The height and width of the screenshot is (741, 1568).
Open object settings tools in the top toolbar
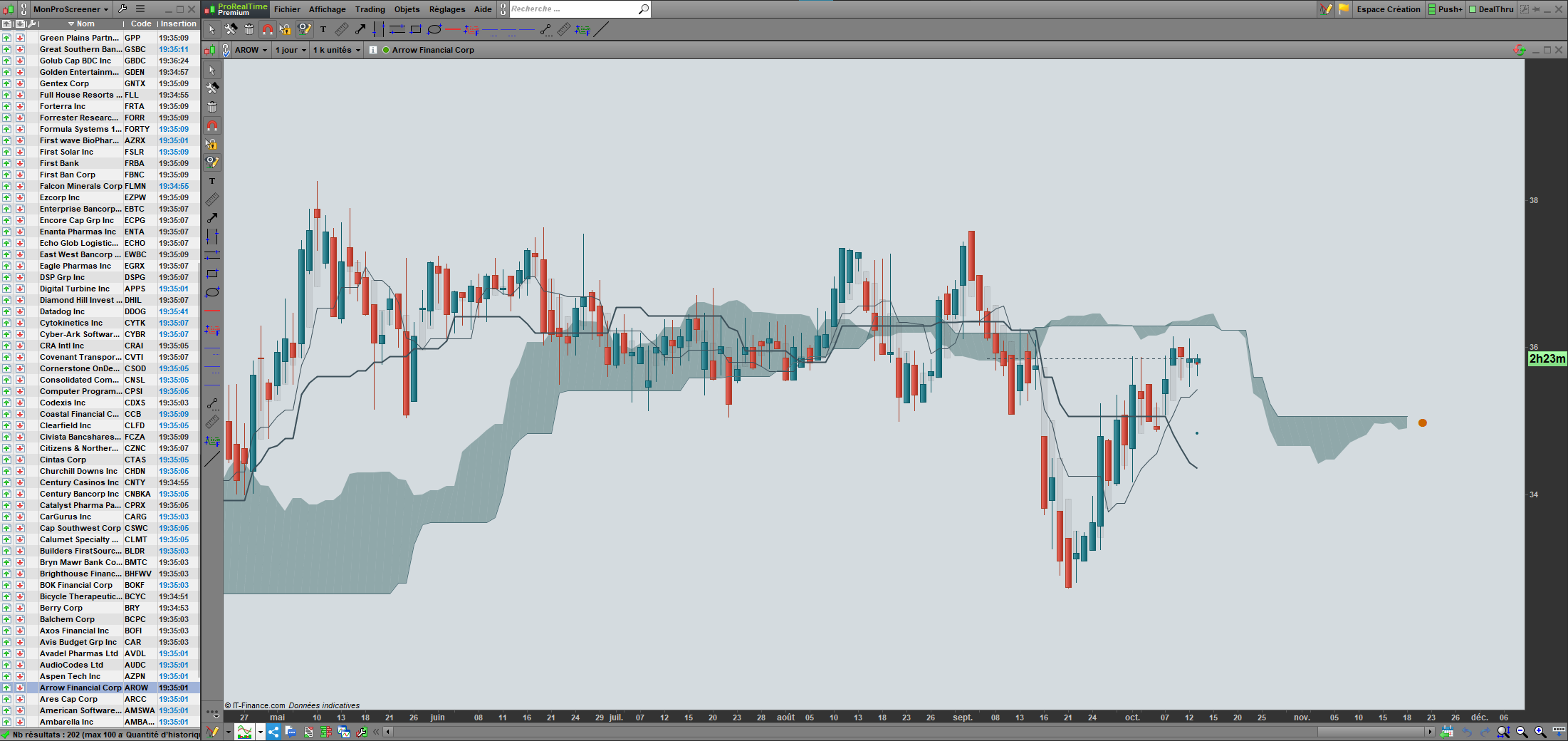[x=231, y=30]
